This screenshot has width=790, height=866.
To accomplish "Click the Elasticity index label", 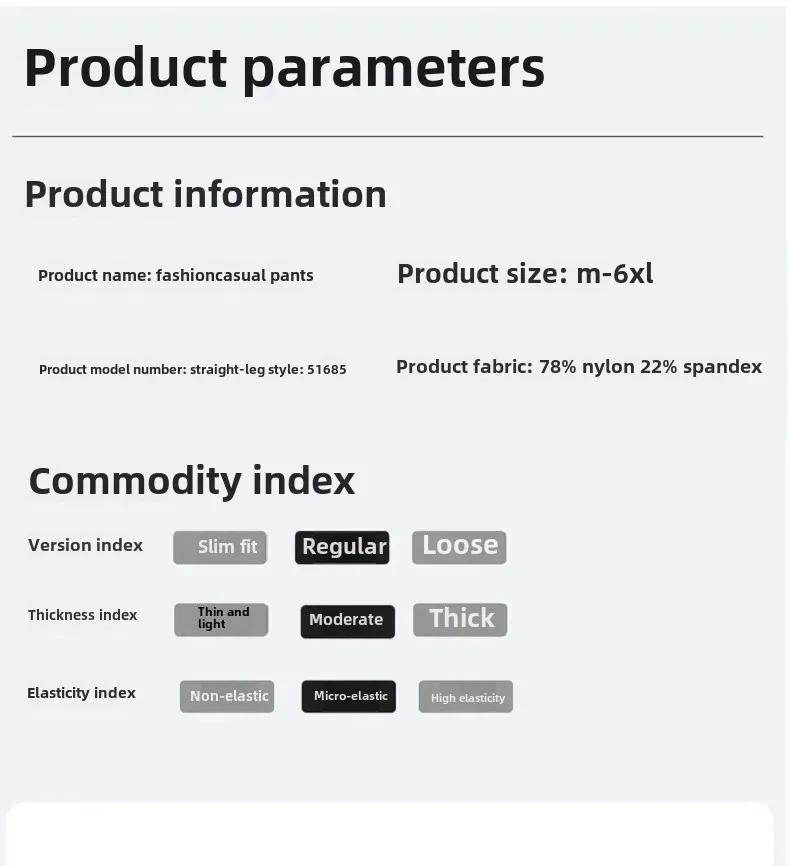I will pos(81,693).
